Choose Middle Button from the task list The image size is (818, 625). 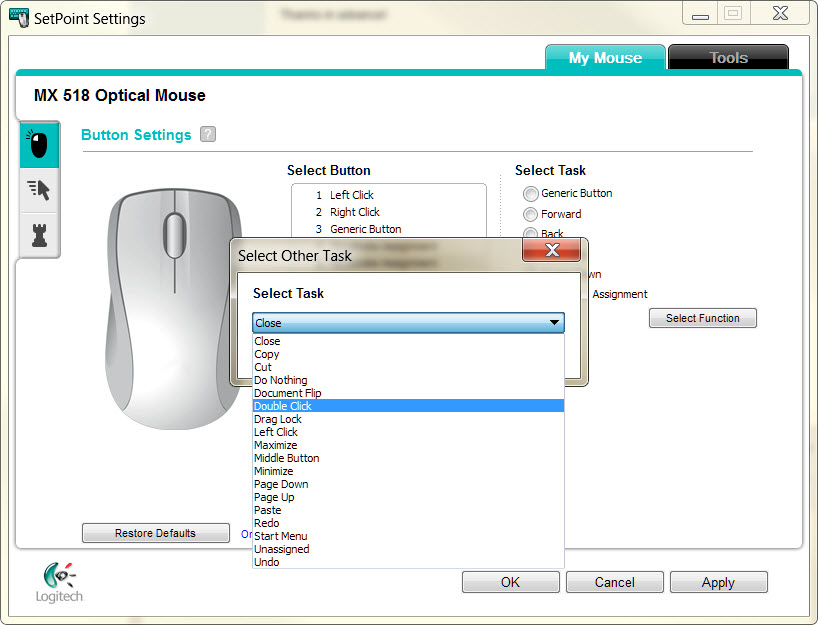click(x=408, y=458)
